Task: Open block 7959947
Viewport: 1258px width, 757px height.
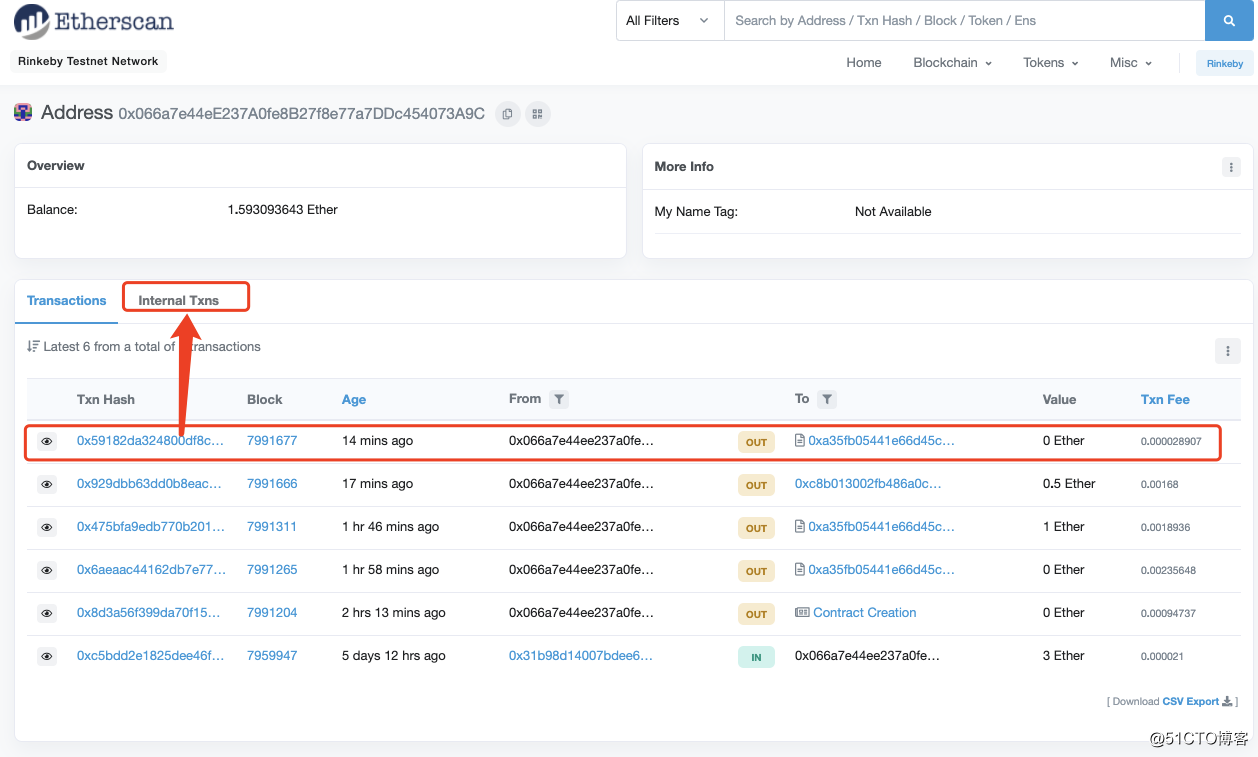Action: point(272,655)
